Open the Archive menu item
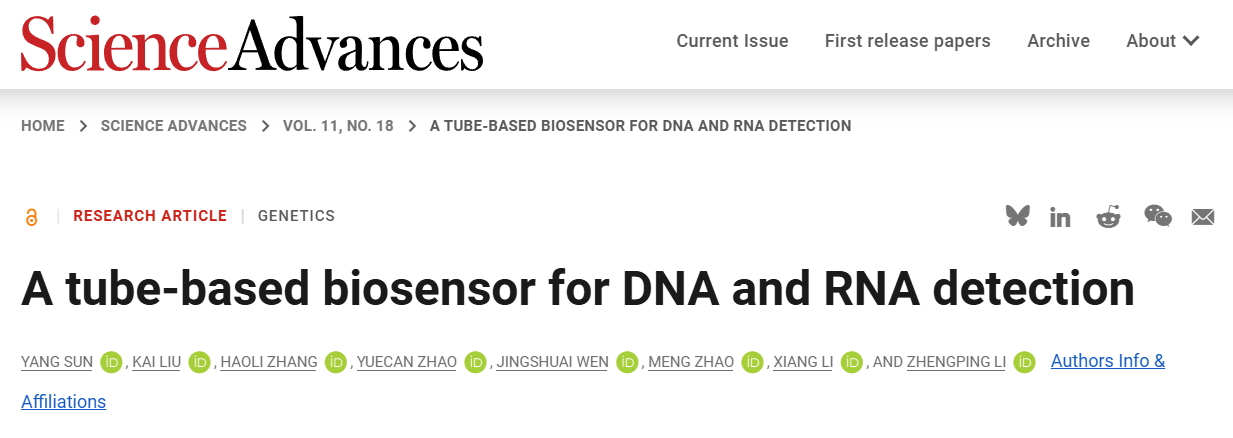This screenshot has width=1233, height=438. [x=1058, y=41]
